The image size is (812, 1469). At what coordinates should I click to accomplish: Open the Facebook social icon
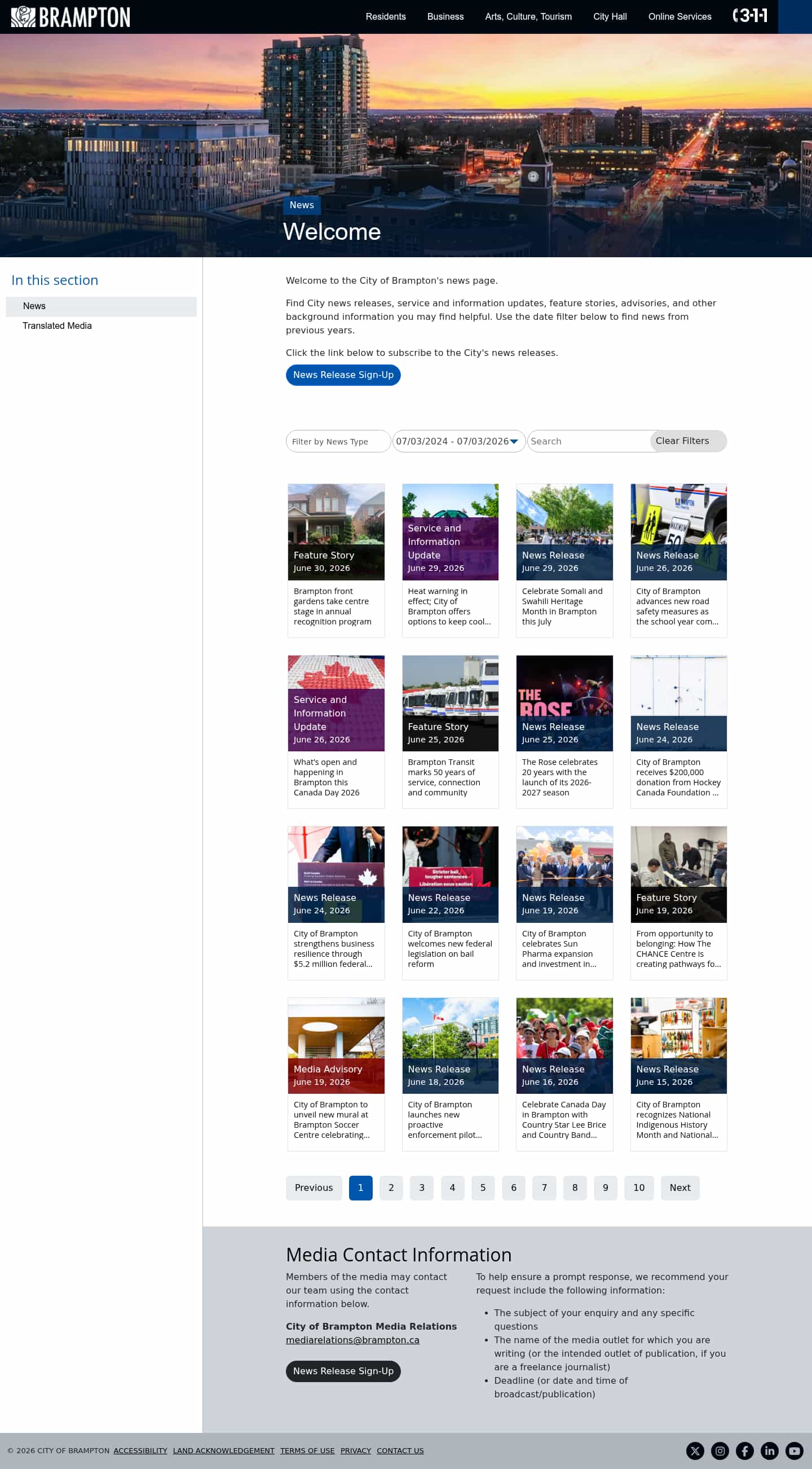click(745, 1450)
